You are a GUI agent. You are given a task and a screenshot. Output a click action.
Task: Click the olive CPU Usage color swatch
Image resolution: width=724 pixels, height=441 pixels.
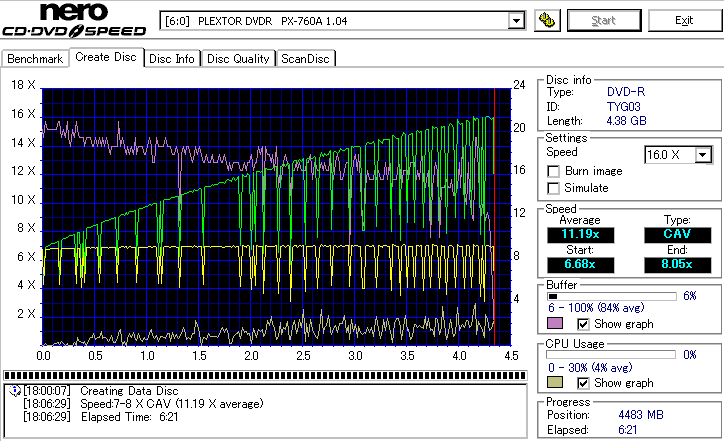[555, 383]
